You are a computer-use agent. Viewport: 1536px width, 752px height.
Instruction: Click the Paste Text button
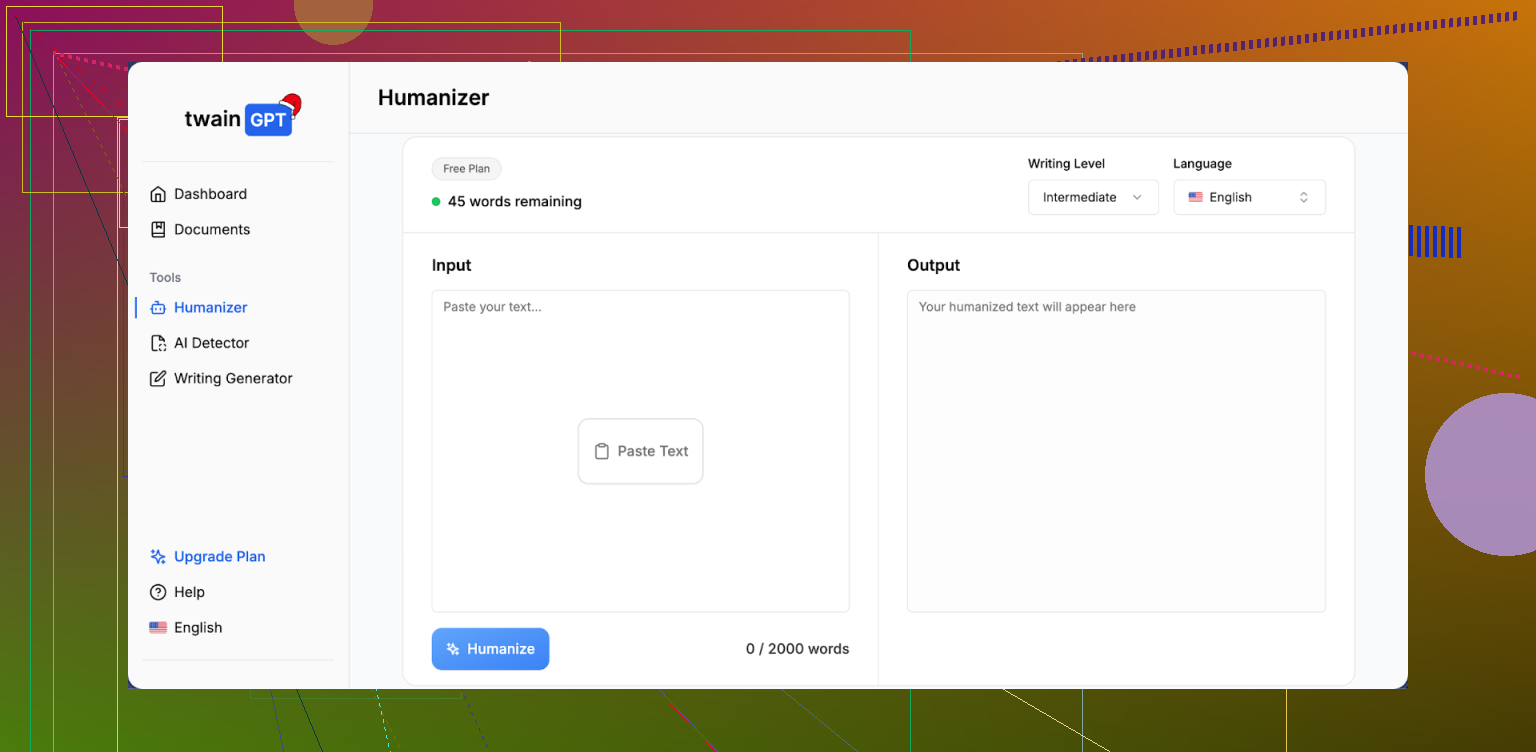pos(640,451)
